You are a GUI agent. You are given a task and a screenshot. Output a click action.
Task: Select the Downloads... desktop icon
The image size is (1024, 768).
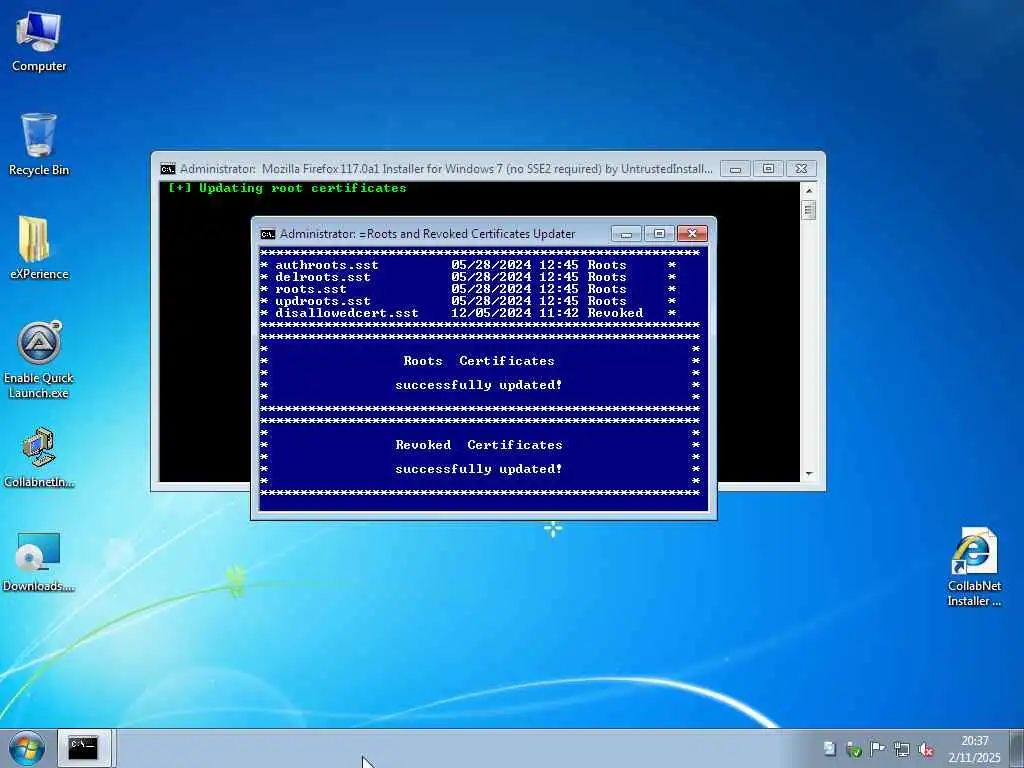[39, 562]
